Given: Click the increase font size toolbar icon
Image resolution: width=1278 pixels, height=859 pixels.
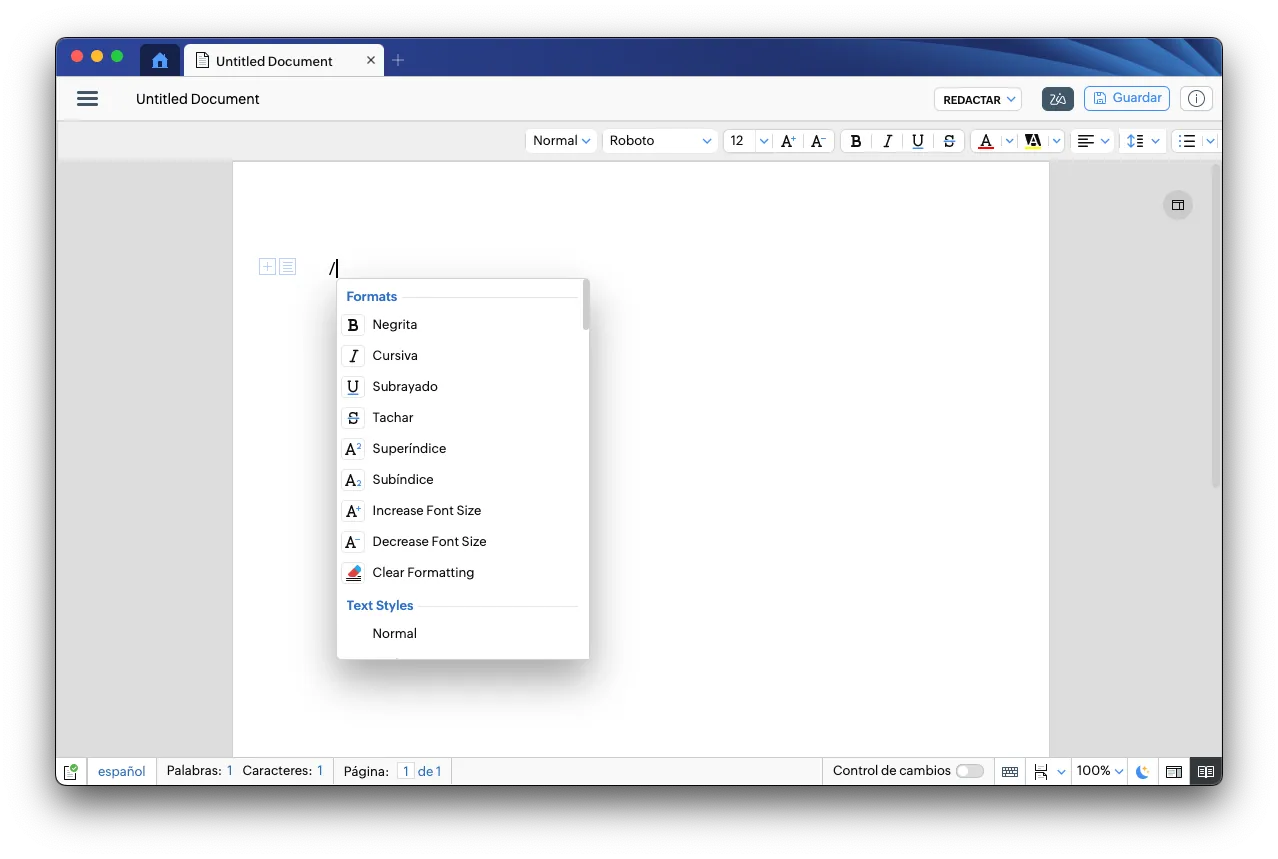Looking at the screenshot, I should click(x=788, y=141).
